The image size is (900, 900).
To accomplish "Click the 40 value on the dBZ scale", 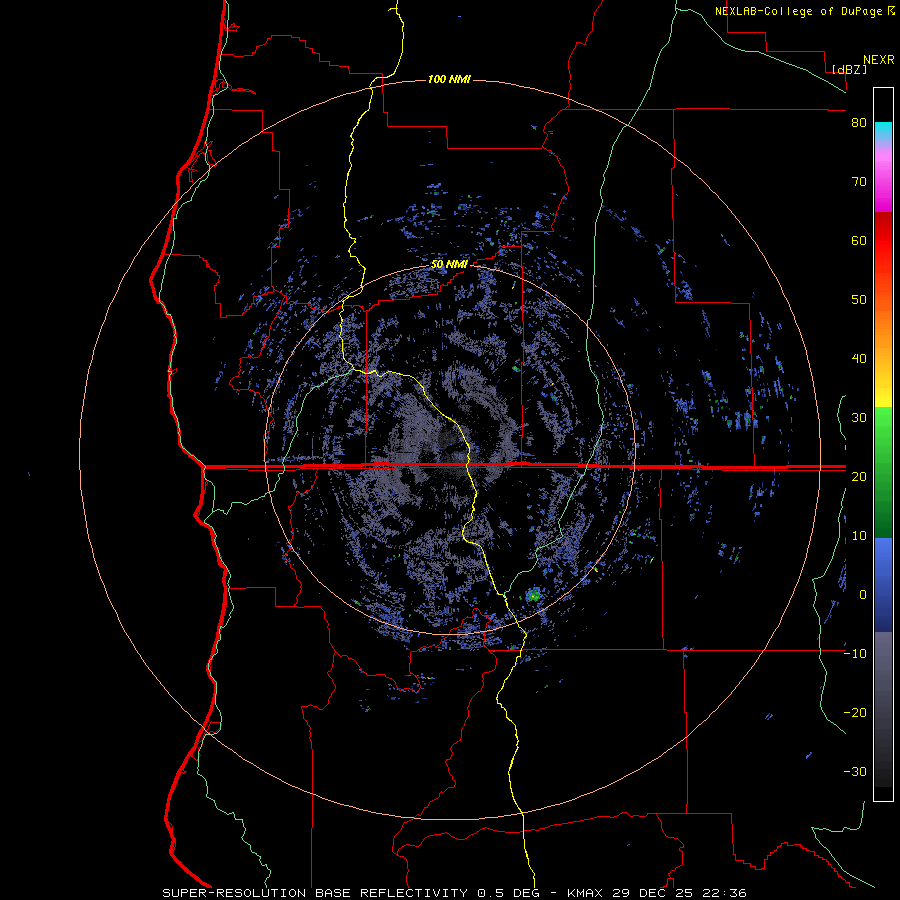I will point(859,359).
